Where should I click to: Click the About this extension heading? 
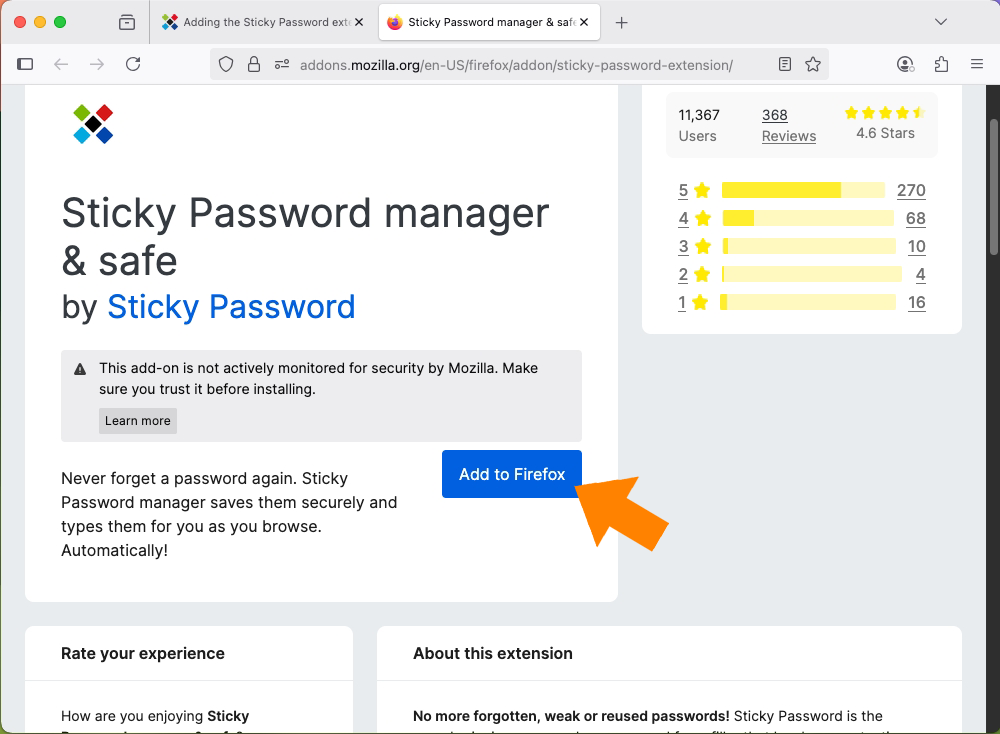point(493,653)
